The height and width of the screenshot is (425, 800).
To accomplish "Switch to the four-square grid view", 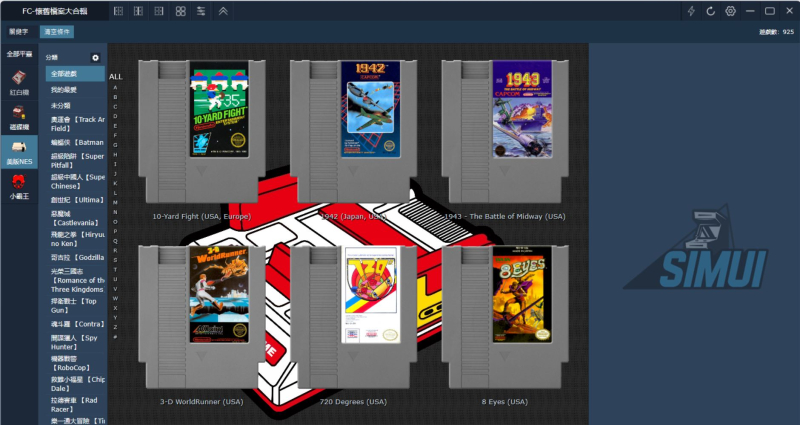I will [x=181, y=11].
